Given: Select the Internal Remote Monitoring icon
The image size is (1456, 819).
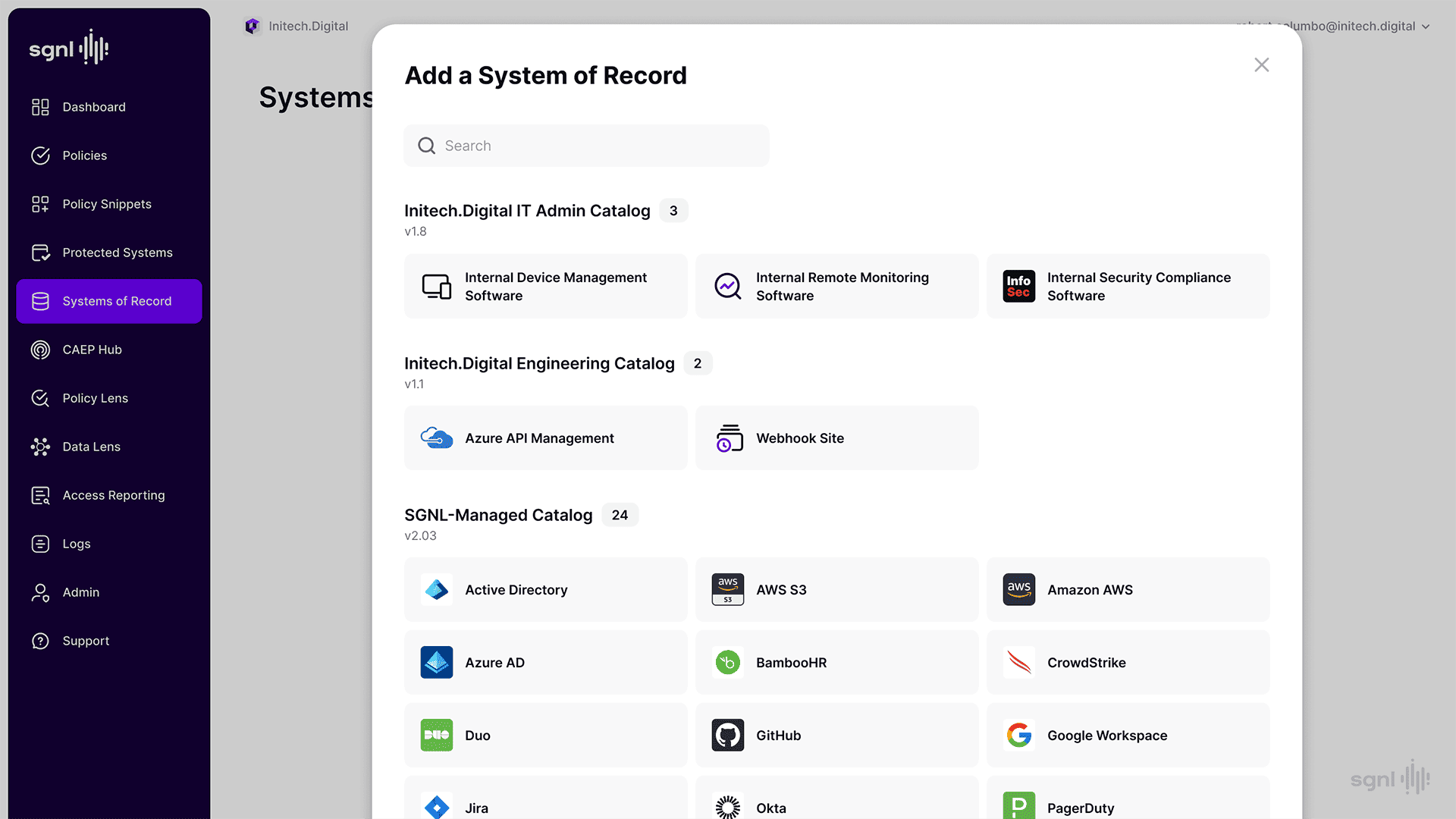Looking at the screenshot, I should pyautogui.click(x=727, y=286).
